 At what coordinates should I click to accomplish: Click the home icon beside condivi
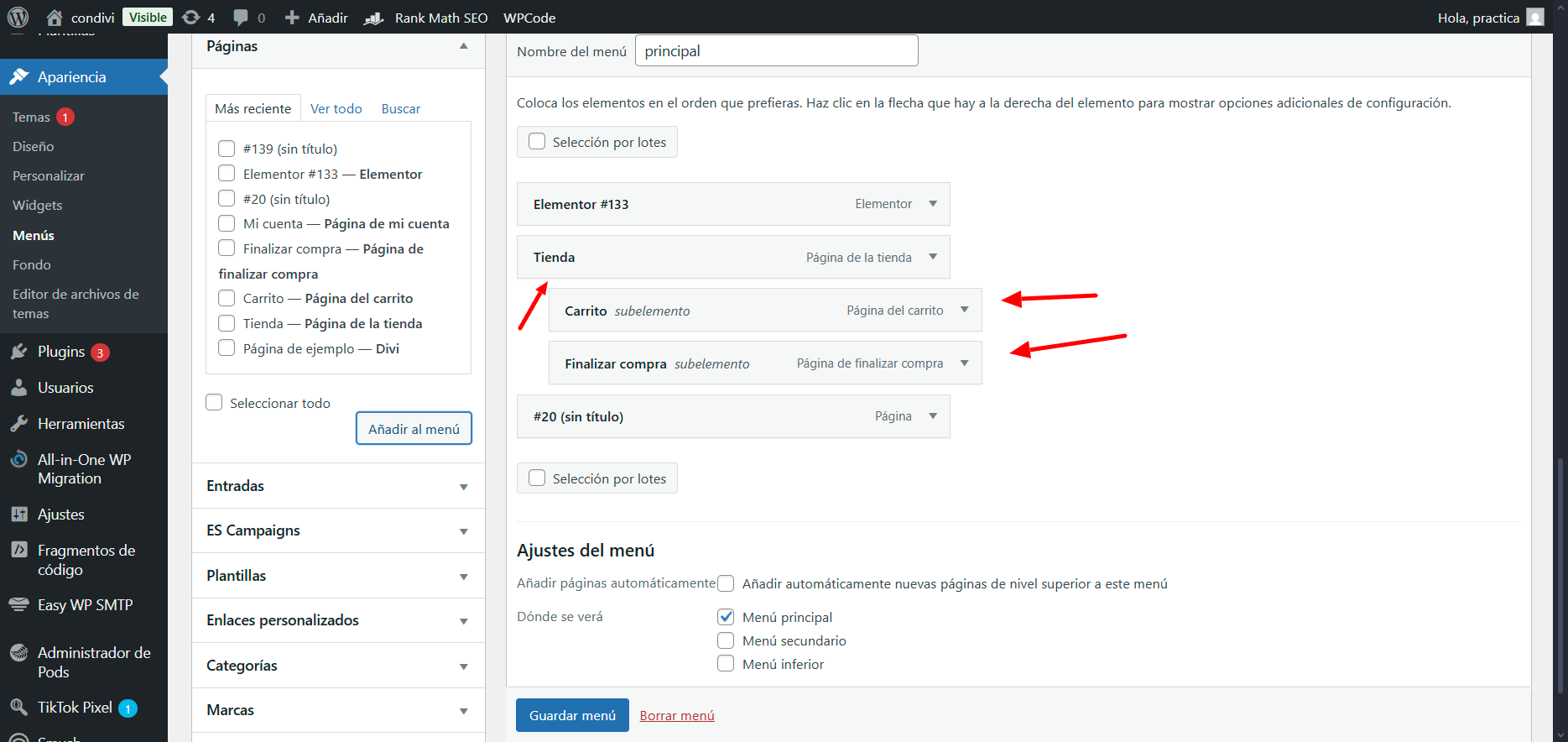(x=55, y=18)
